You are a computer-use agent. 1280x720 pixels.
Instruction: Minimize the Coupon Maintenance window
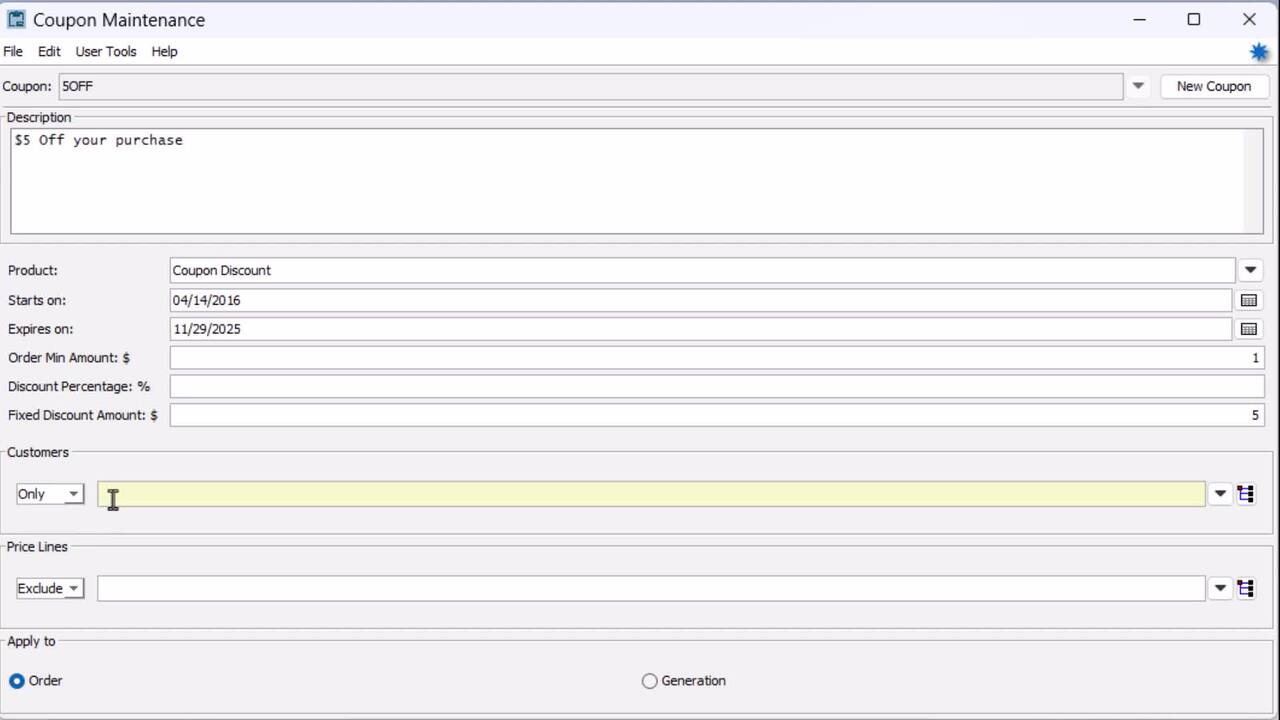coord(1139,19)
